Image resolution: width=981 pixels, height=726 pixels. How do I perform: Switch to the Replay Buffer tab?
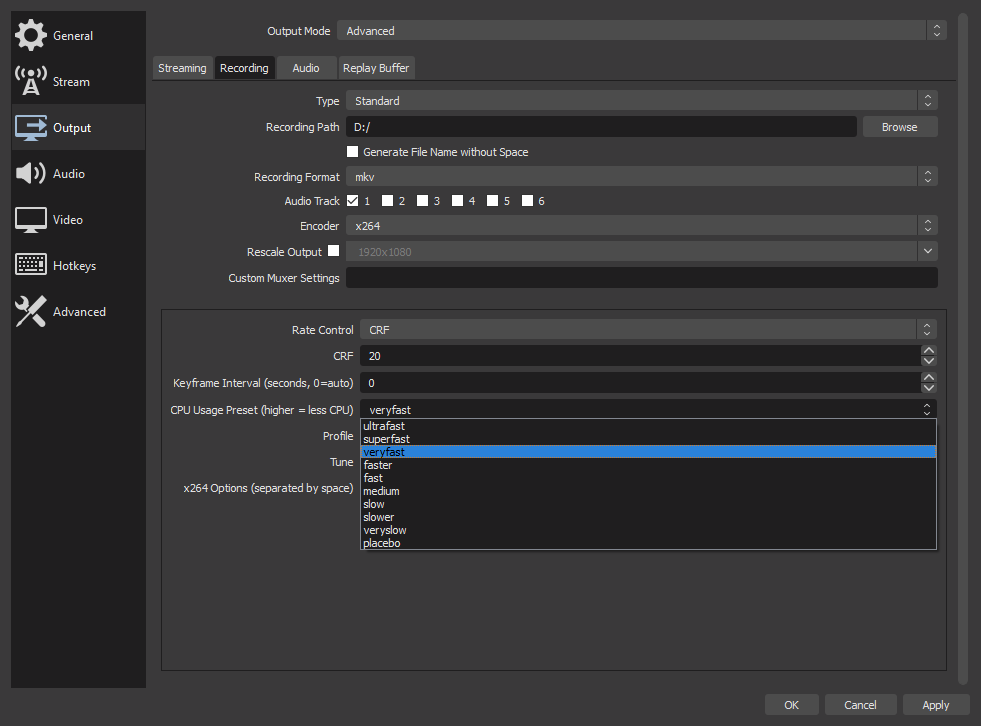pyautogui.click(x=376, y=68)
